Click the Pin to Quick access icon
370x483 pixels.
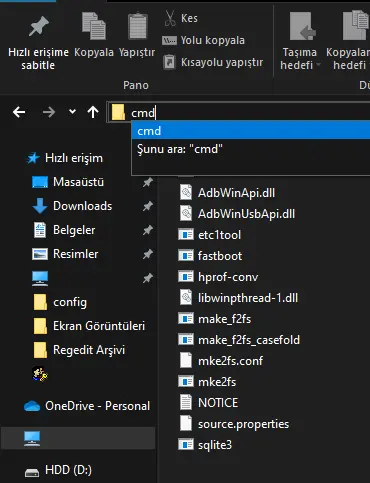(x=38, y=26)
